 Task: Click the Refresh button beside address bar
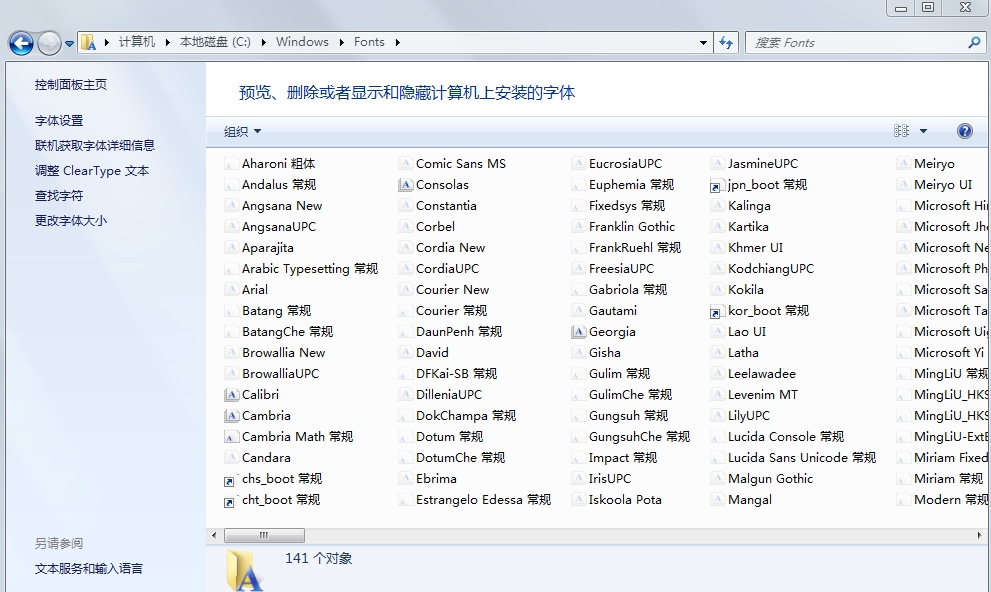point(726,42)
